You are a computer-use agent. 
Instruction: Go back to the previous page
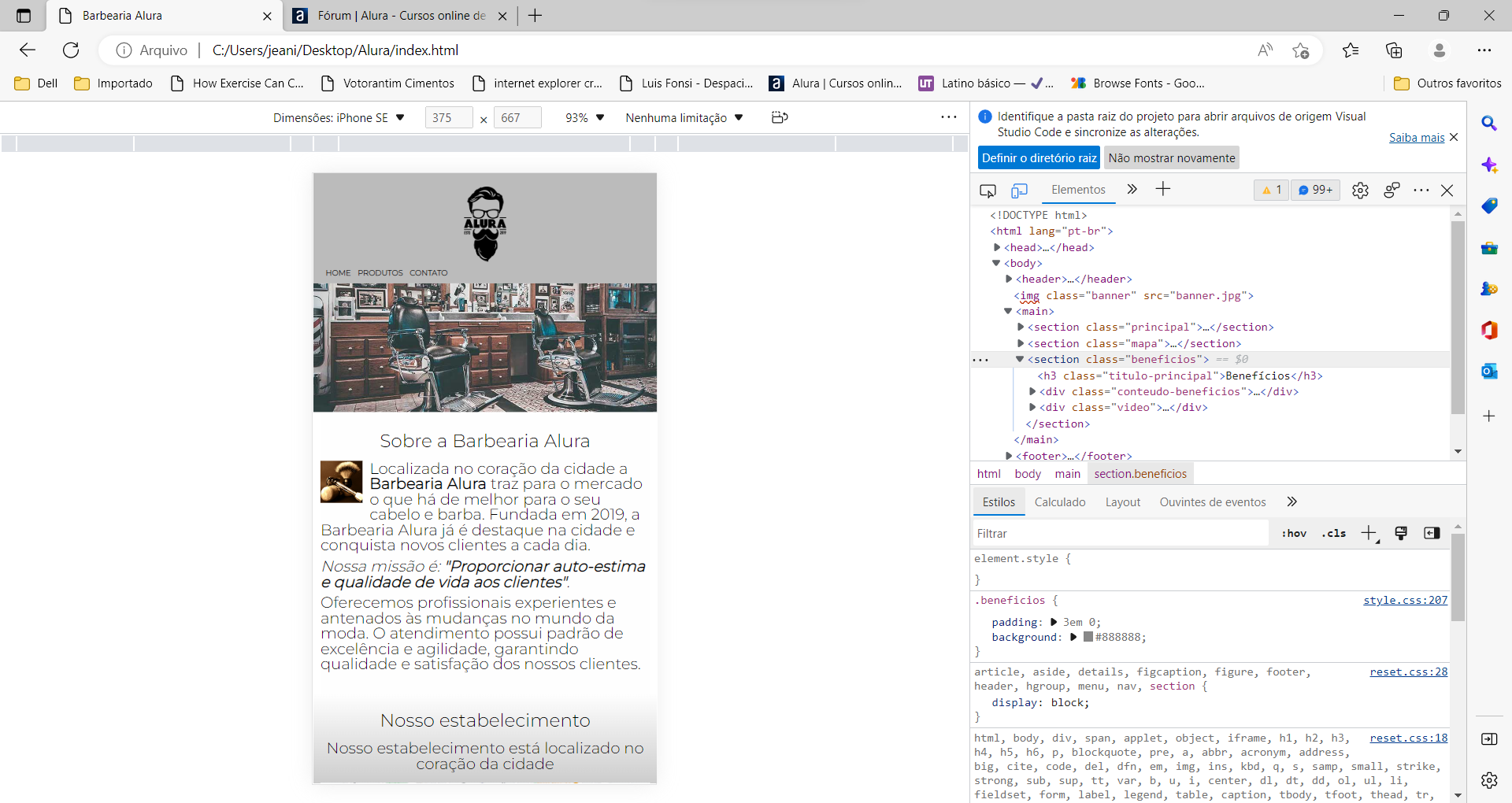point(28,50)
